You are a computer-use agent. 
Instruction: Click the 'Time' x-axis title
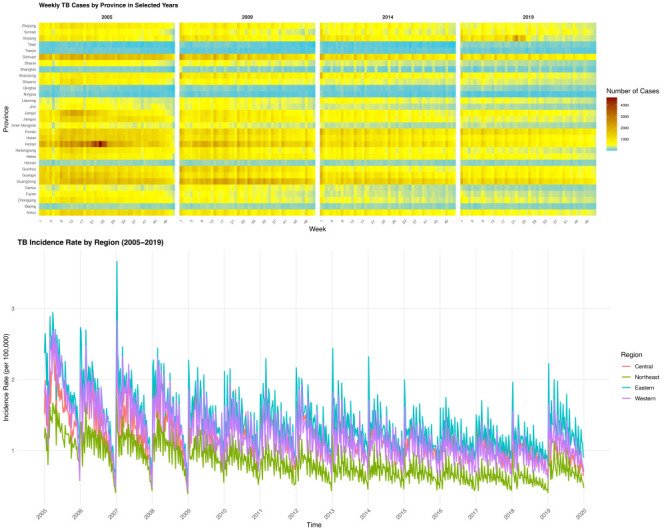point(314,525)
